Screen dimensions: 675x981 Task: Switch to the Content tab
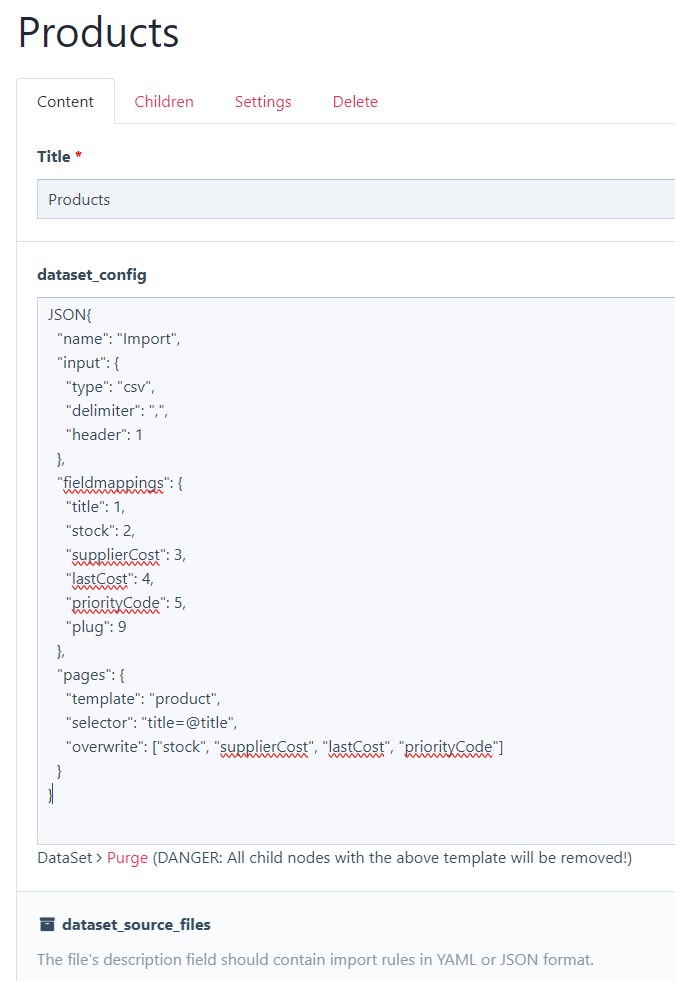click(65, 102)
